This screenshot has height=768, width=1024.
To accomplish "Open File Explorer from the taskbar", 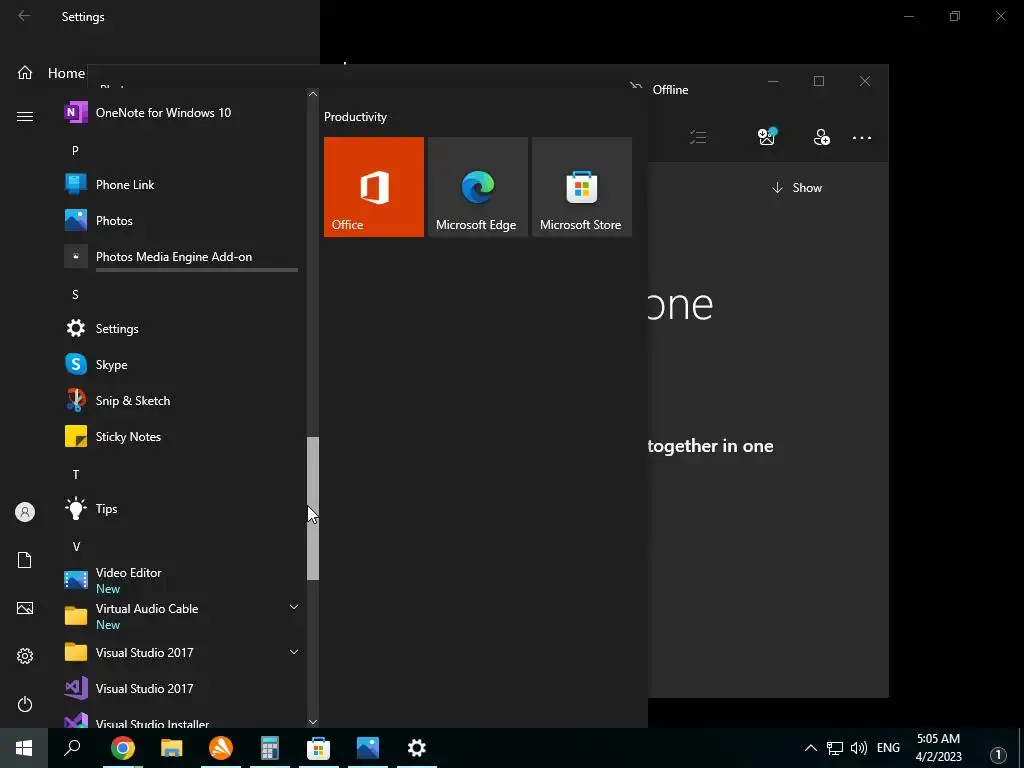I will click(x=172, y=748).
